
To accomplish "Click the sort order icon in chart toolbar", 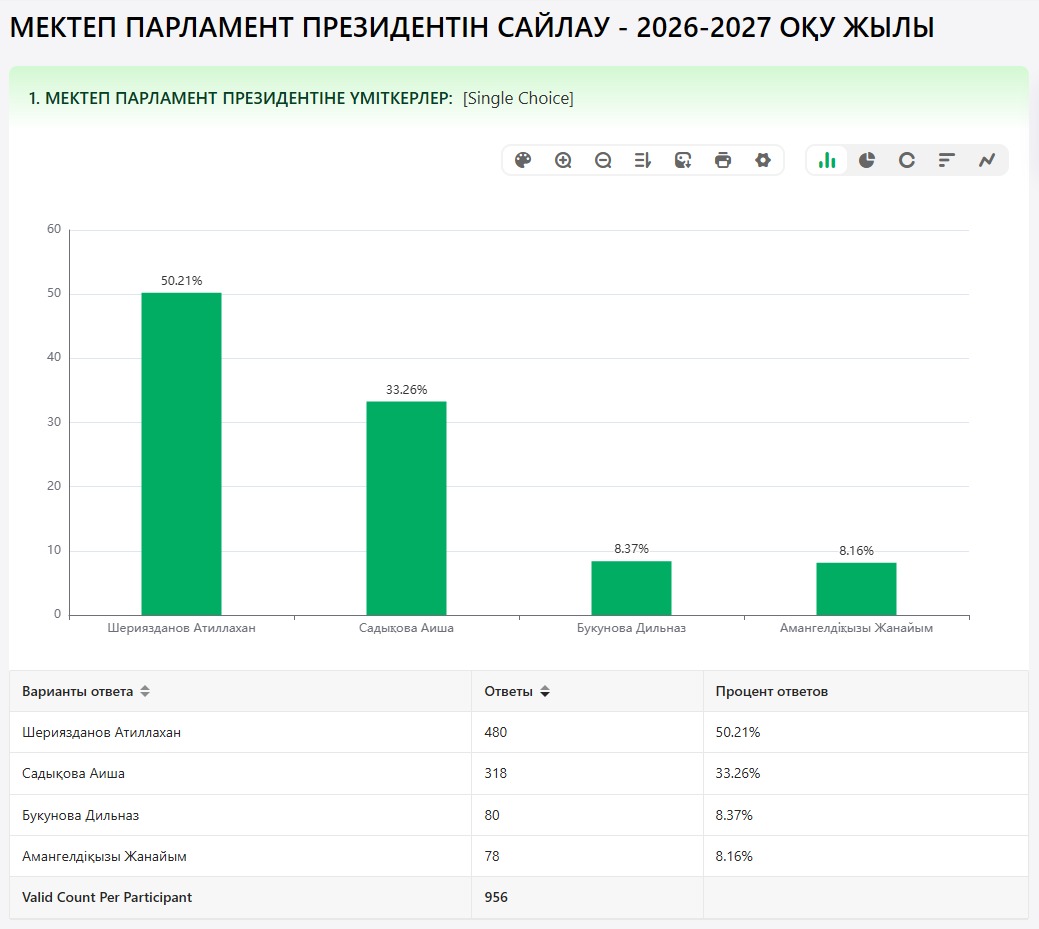I will tap(643, 160).
